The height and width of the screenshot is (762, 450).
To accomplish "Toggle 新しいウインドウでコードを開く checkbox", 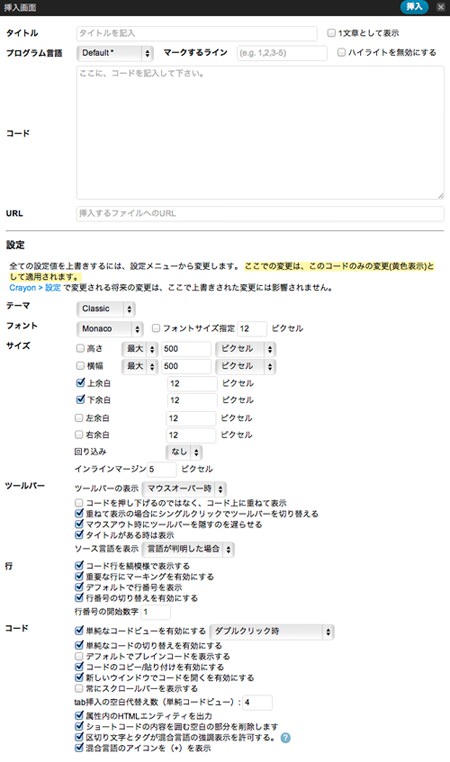I will click(79, 677).
